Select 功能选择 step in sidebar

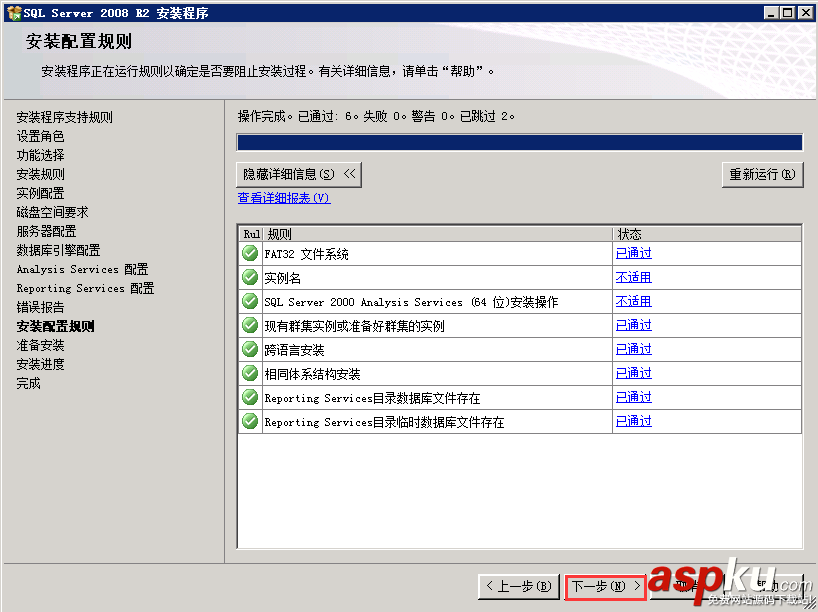(41, 155)
